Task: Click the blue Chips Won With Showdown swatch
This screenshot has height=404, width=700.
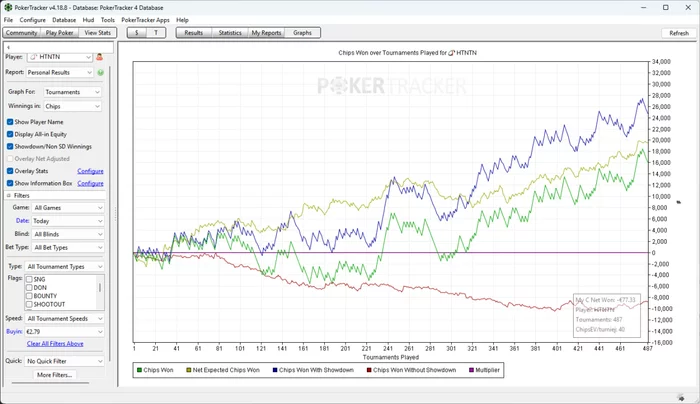Action: click(275, 370)
